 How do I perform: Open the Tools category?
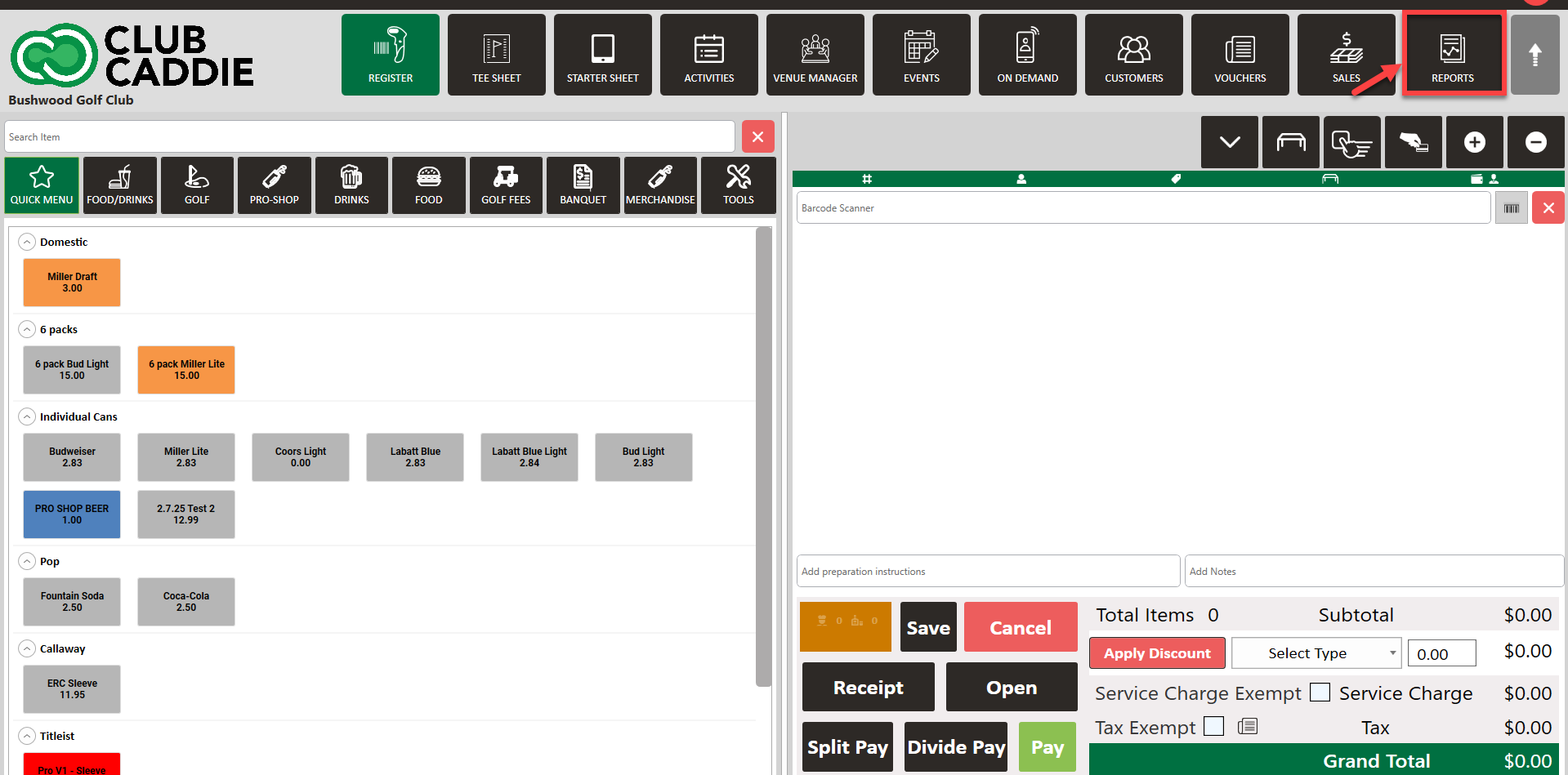tap(739, 185)
